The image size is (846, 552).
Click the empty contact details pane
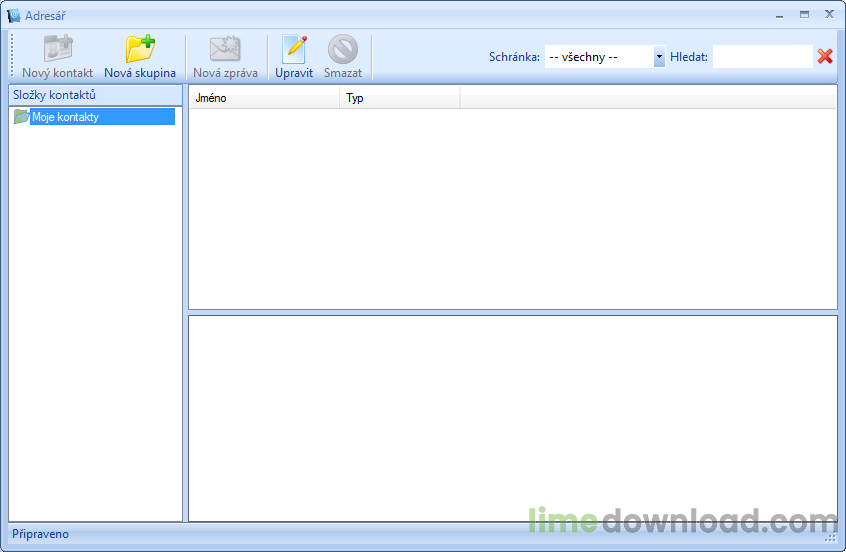point(513,418)
